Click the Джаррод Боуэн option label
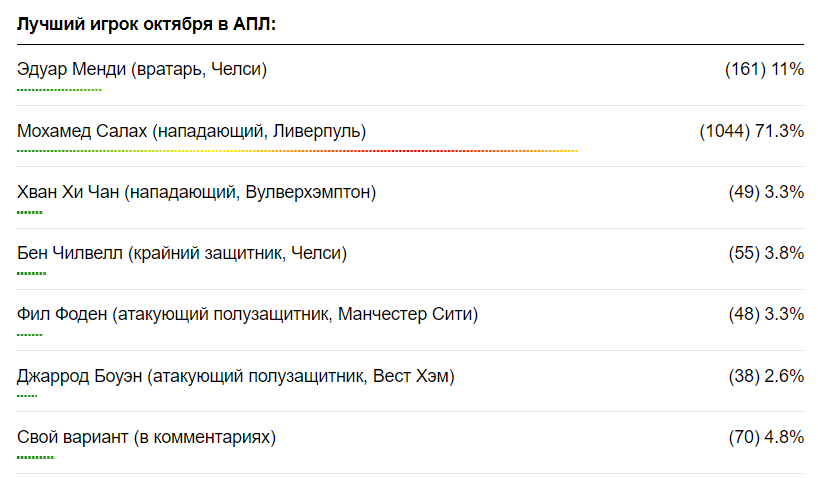 [236, 376]
